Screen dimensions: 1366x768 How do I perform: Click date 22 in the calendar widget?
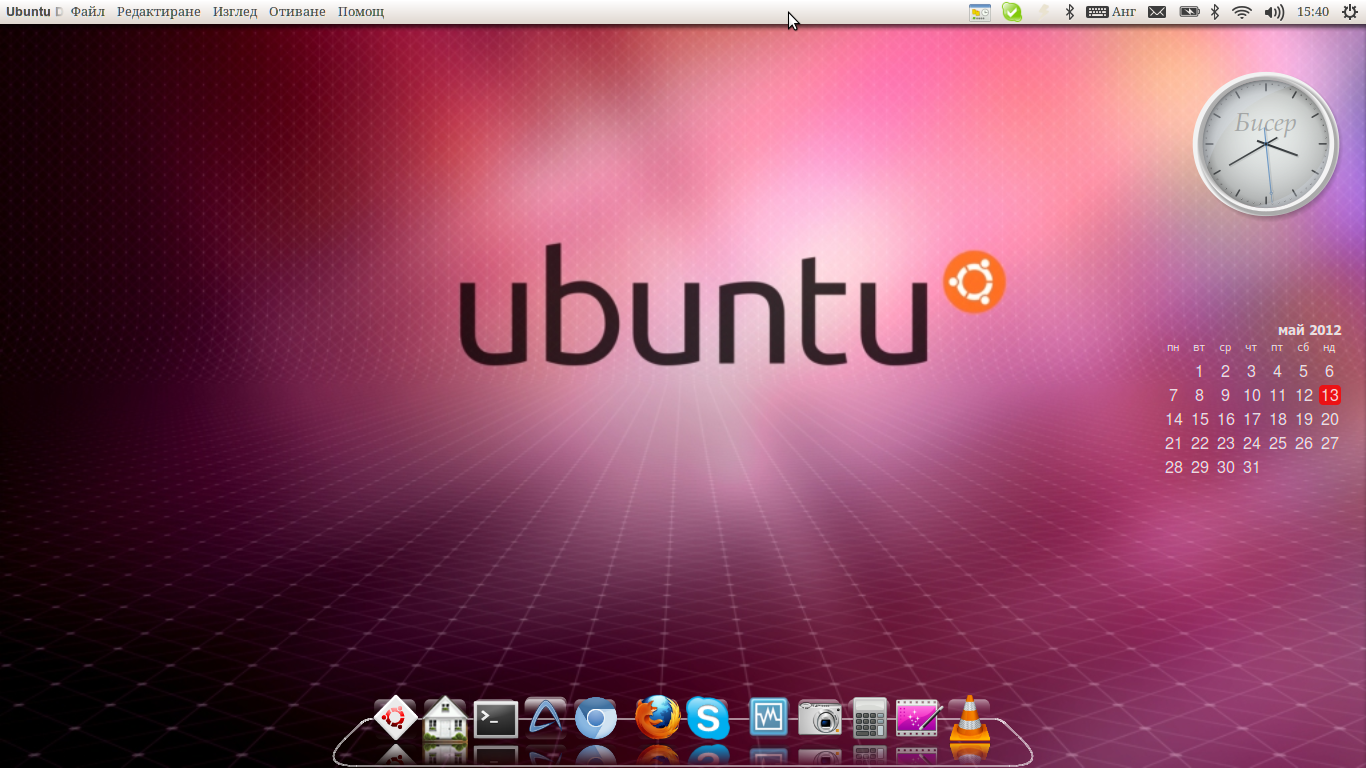1199,443
